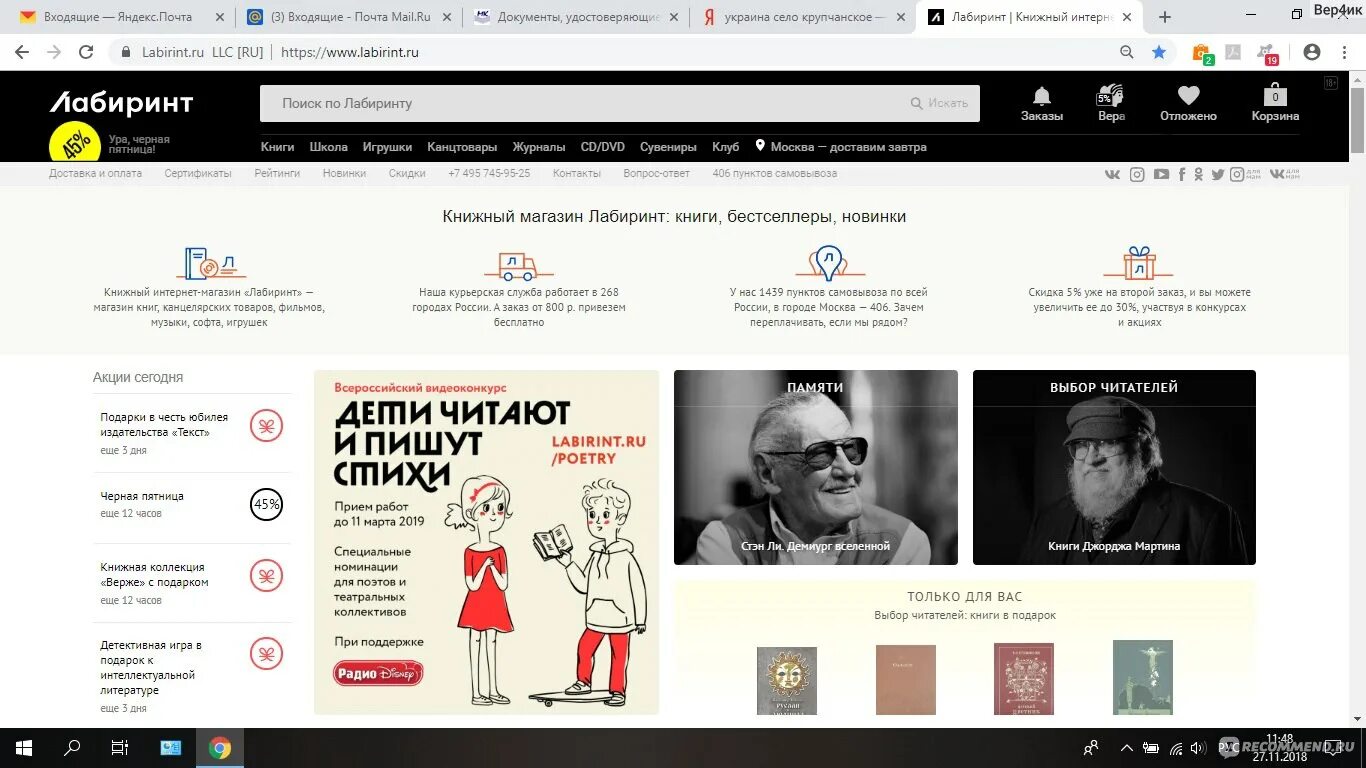Go back to previous page
1366x768 pixels.
click(24, 52)
